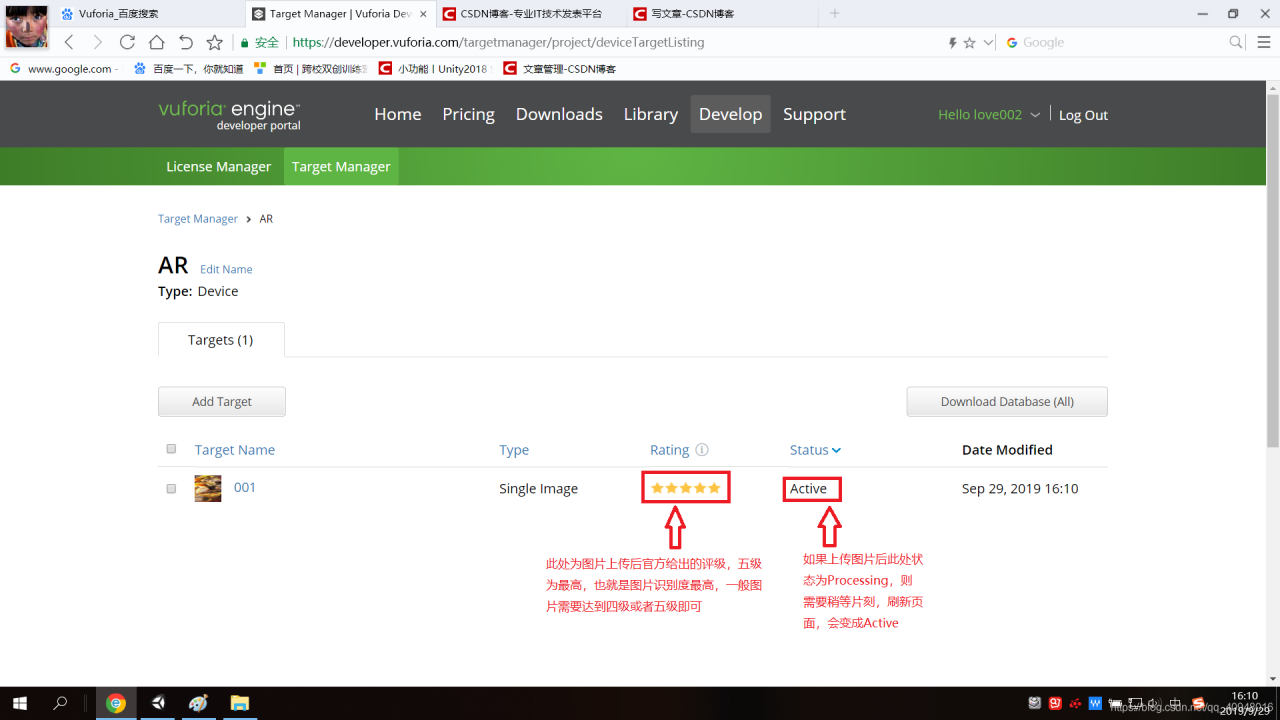Click the undo/restore closed tab icon
This screenshot has height=720, width=1280.
point(186,42)
